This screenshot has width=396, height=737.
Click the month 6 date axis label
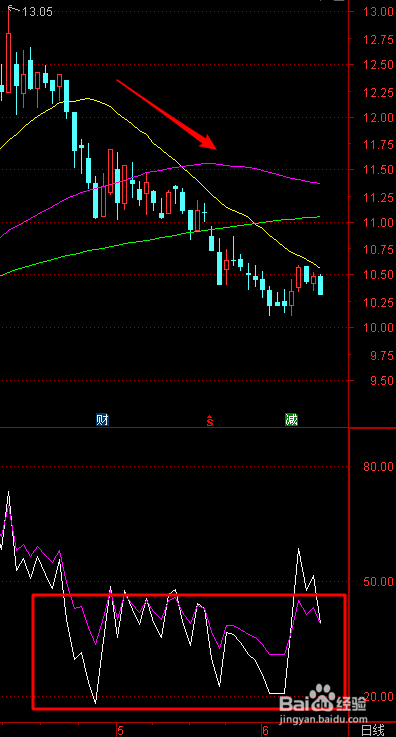click(265, 730)
